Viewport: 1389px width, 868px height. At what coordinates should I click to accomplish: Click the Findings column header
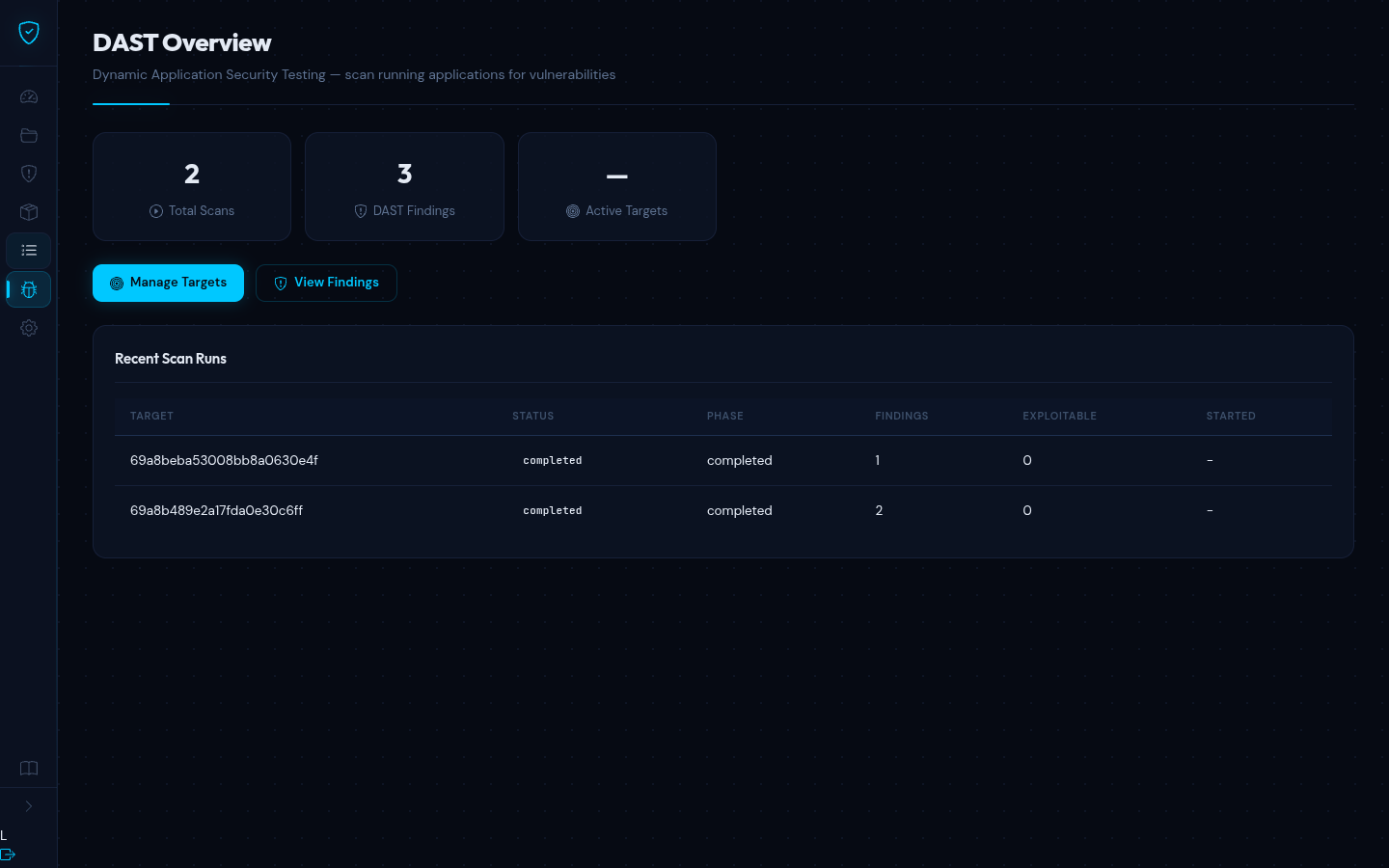901,417
